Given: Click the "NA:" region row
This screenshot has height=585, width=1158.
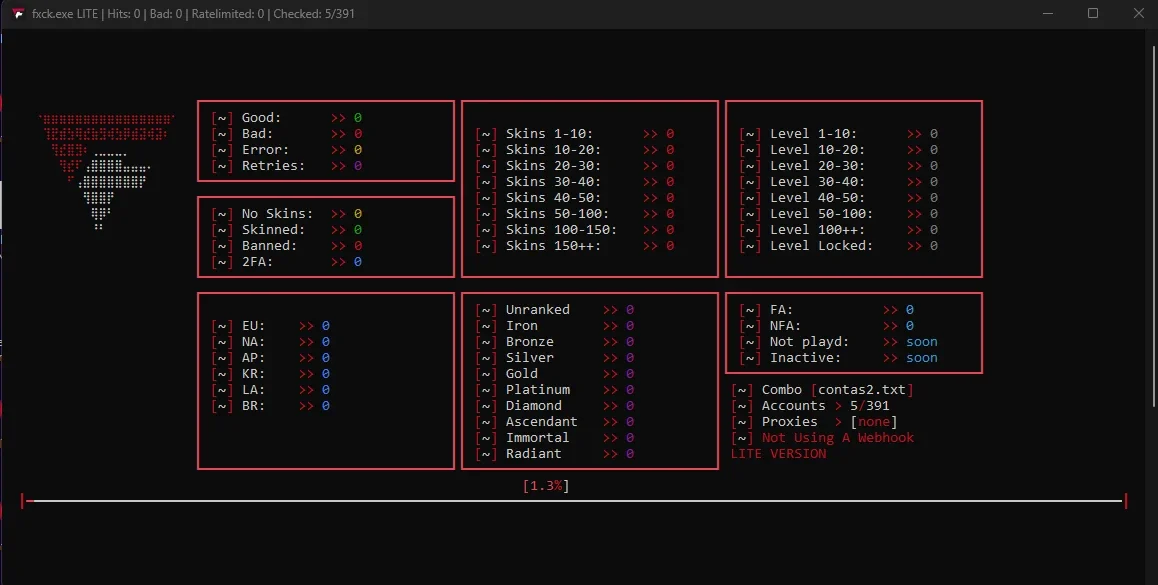Looking at the screenshot, I should click(x=270, y=342).
